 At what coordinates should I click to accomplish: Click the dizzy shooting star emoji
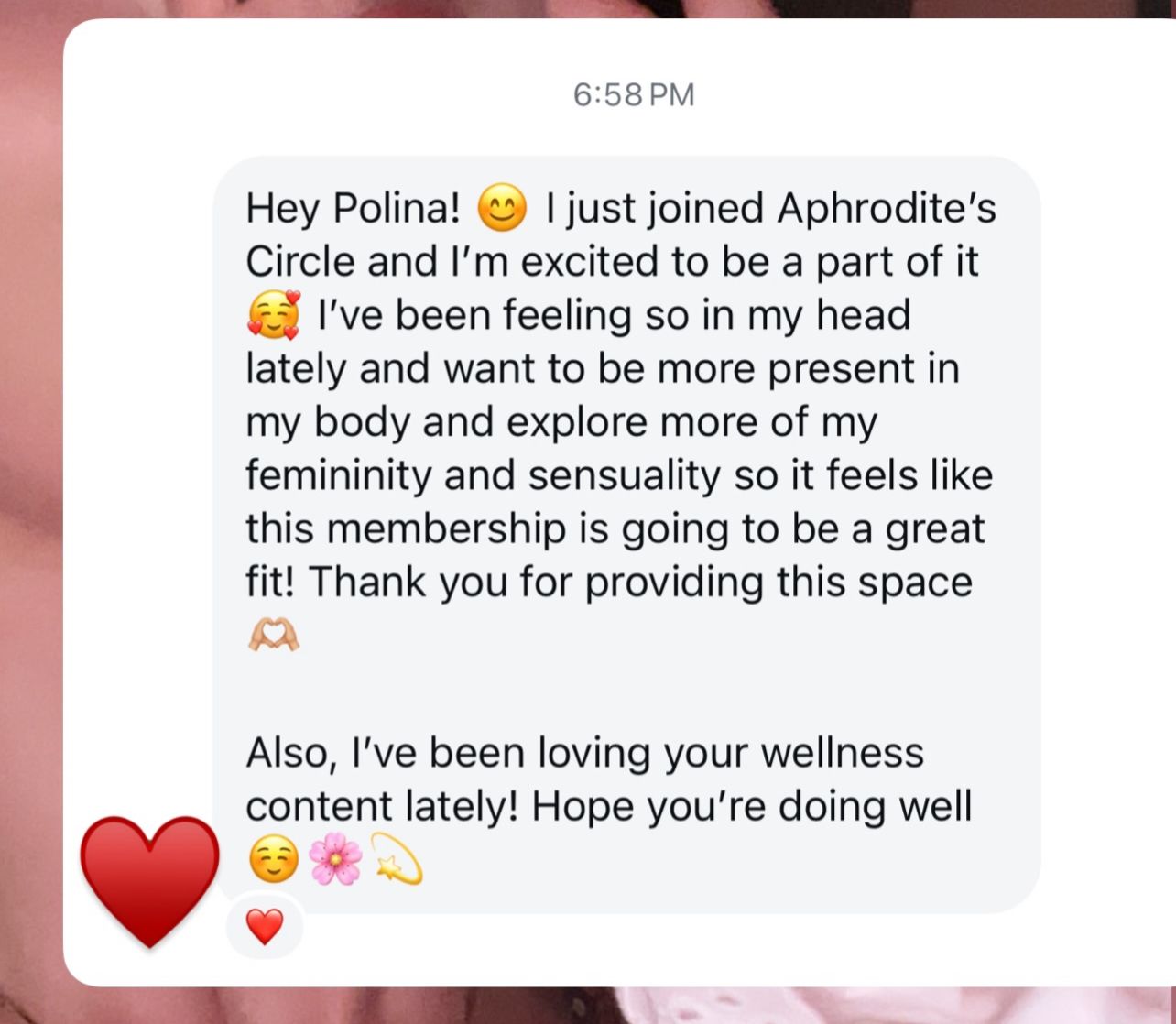click(x=396, y=860)
